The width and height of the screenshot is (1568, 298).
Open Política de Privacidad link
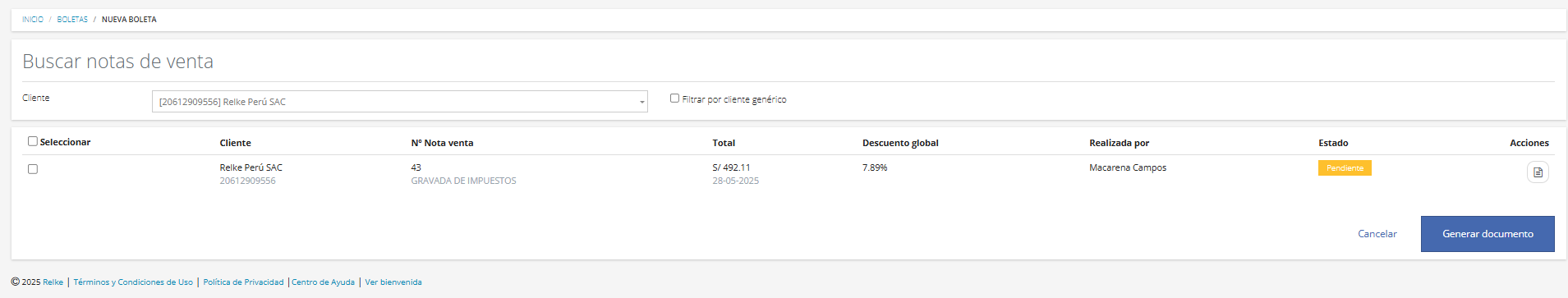point(243,282)
